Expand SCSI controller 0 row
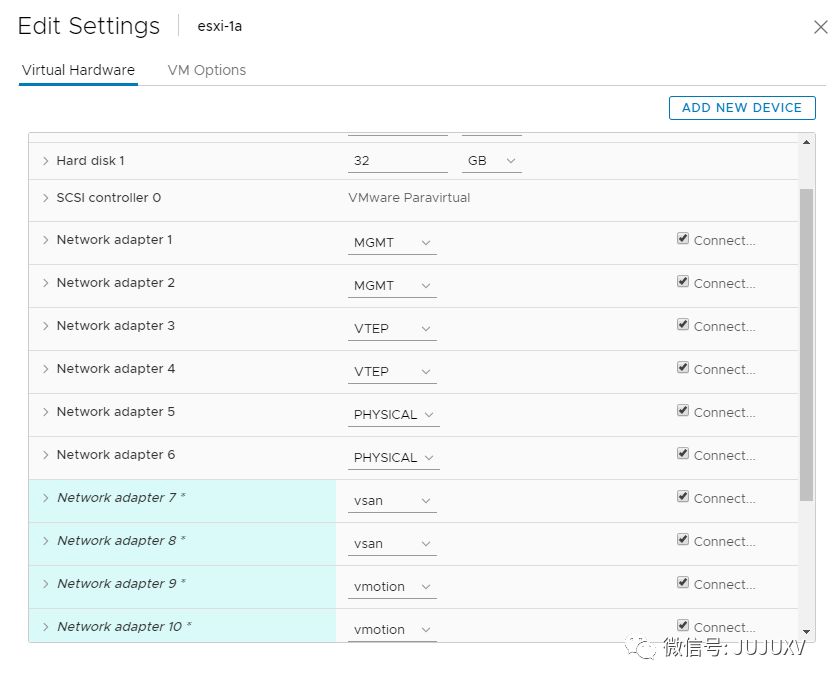Image resolution: width=832 pixels, height=683 pixels. coord(46,198)
